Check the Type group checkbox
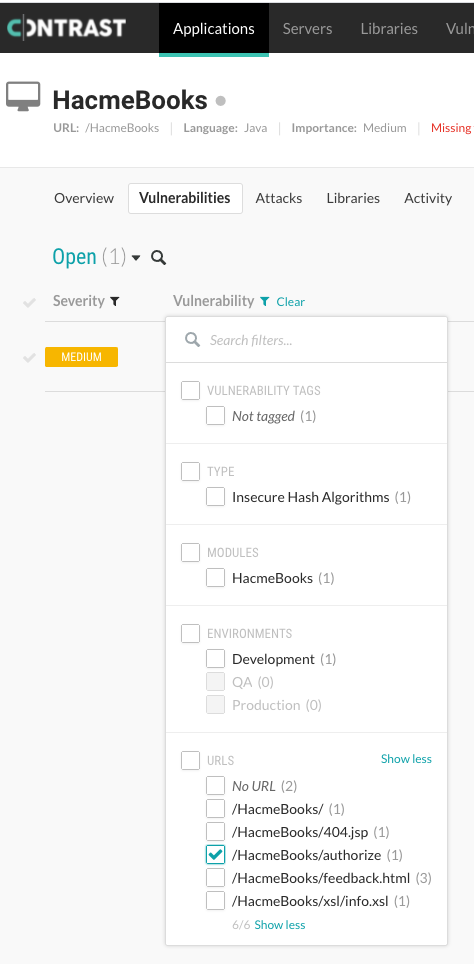The width and height of the screenshot is (474, 964). [191, 472]
